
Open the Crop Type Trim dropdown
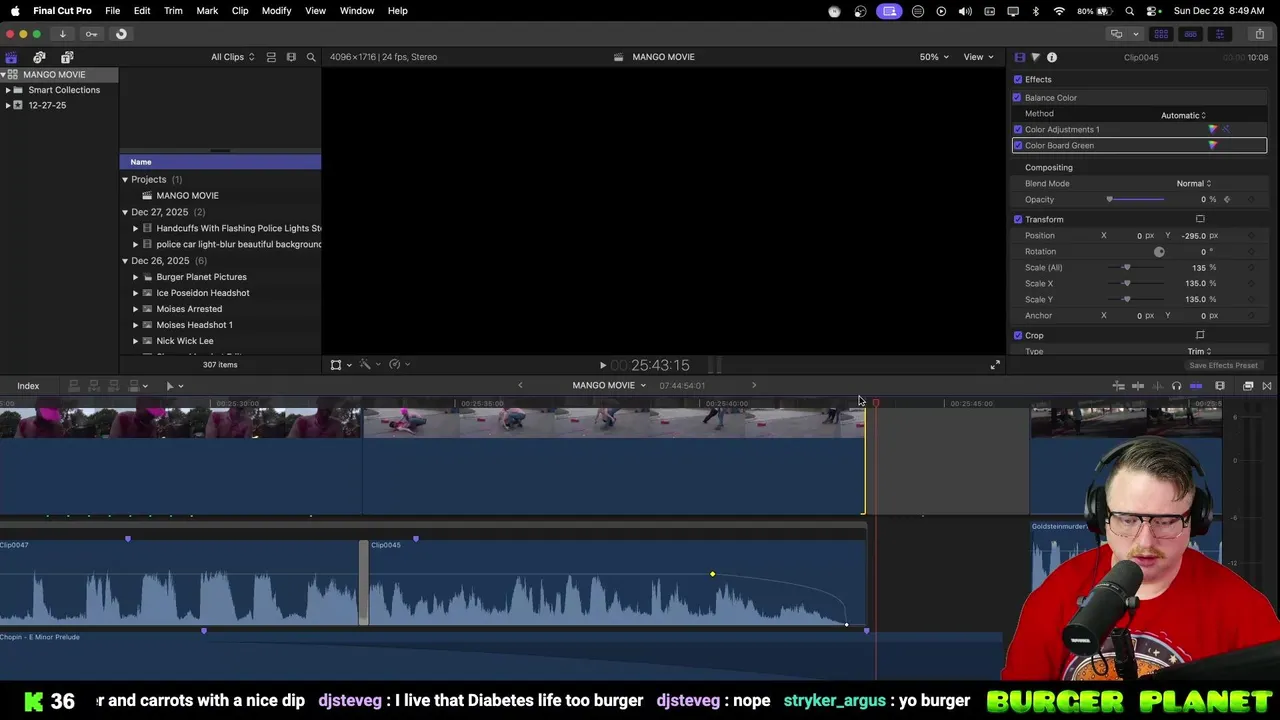(x=1199, y=351)
